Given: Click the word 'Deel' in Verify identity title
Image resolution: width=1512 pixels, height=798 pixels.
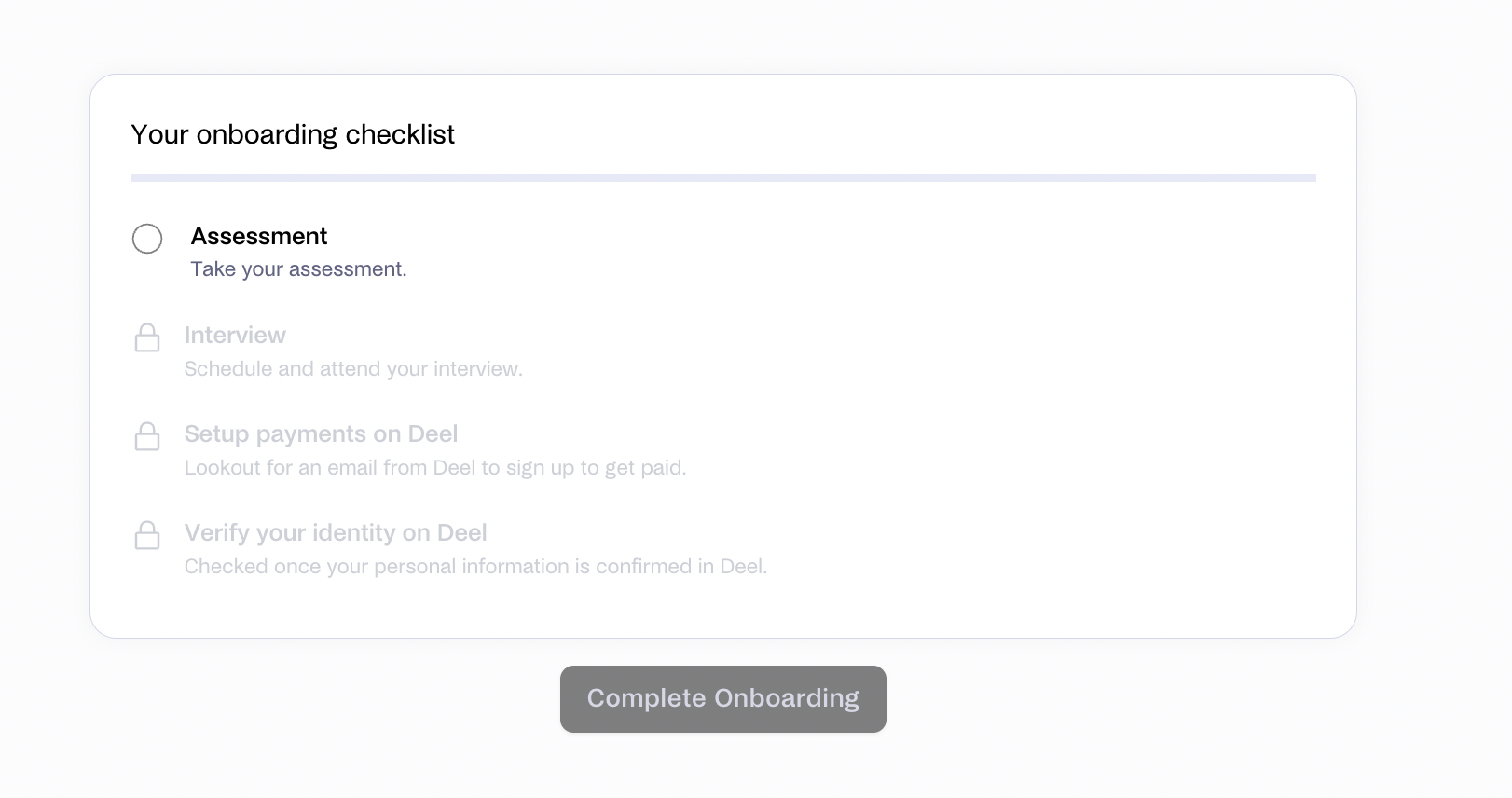Looking at the screenshot, I should coord(462,532).
